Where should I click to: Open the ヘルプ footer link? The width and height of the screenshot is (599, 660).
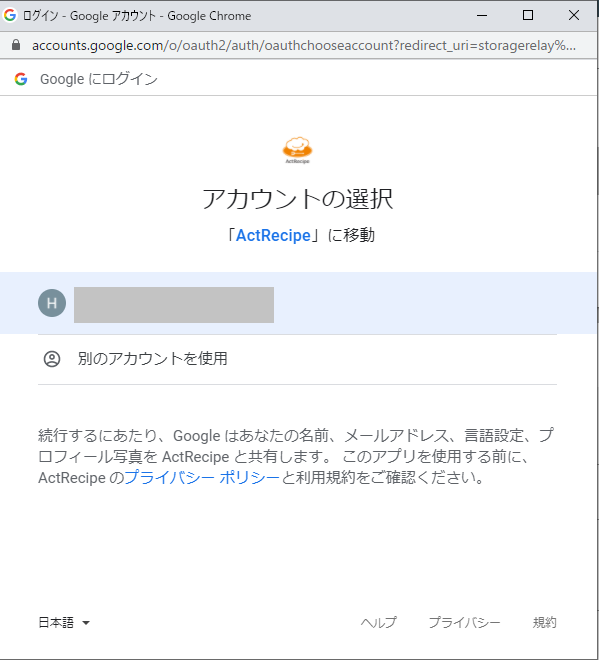click(x=378, y=622)
